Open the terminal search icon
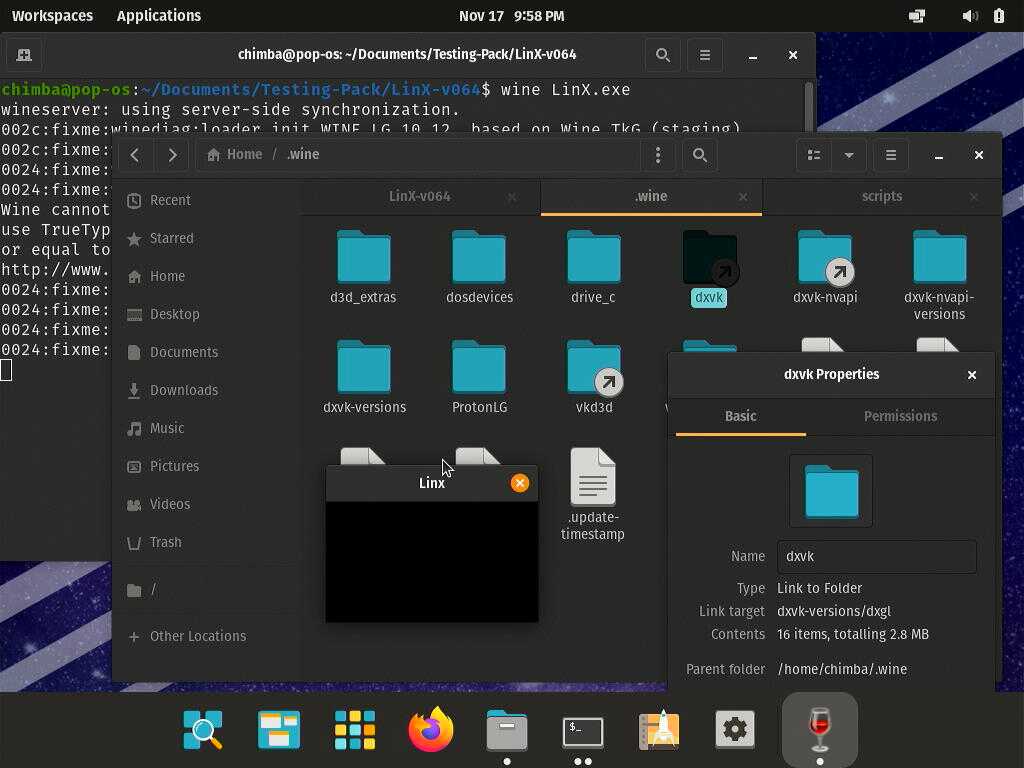This screenshot has width=1024, height=768. point(663,55)
